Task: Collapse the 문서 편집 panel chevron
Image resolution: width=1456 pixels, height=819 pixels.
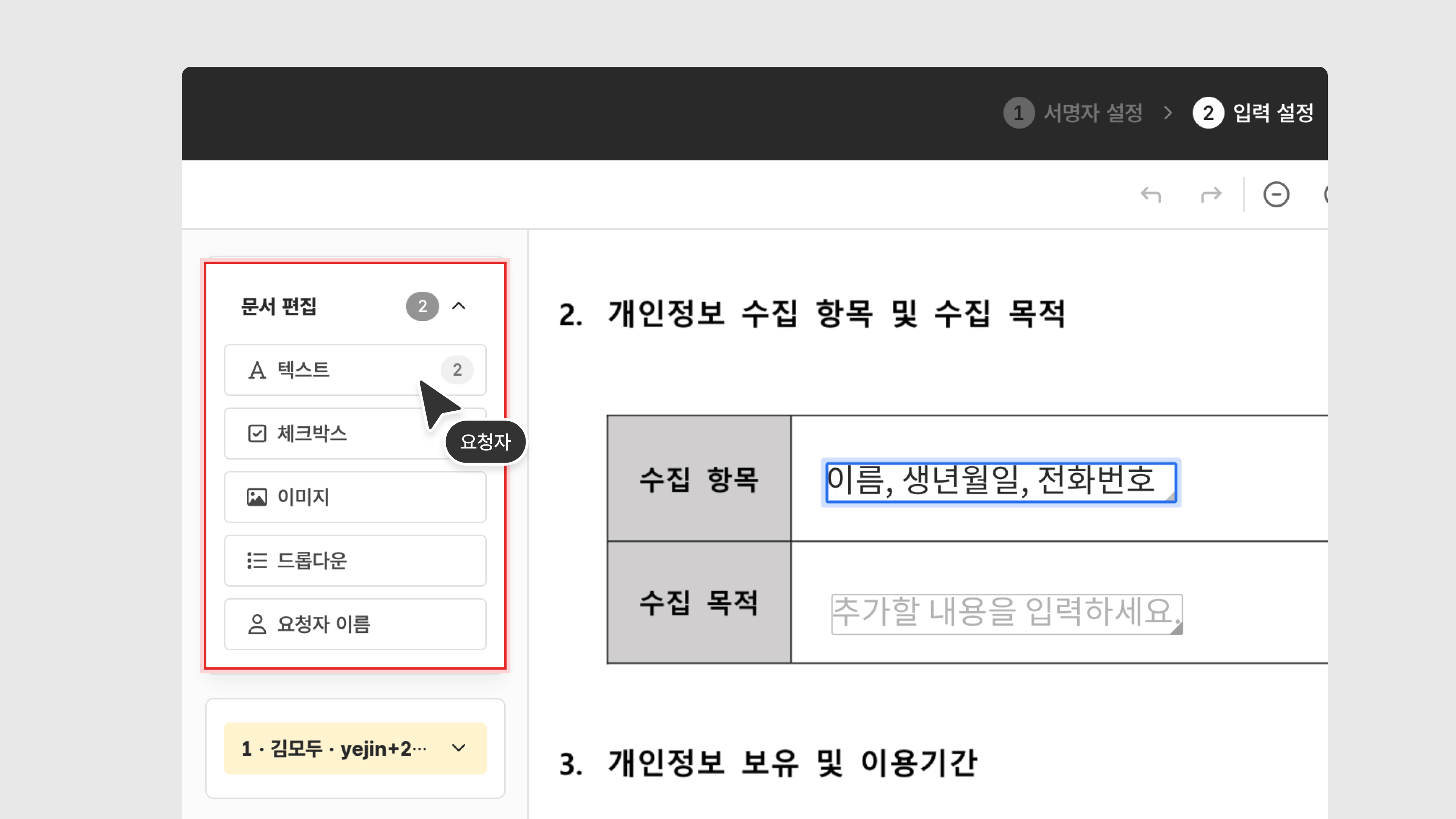Action: (x=459, y=306)
